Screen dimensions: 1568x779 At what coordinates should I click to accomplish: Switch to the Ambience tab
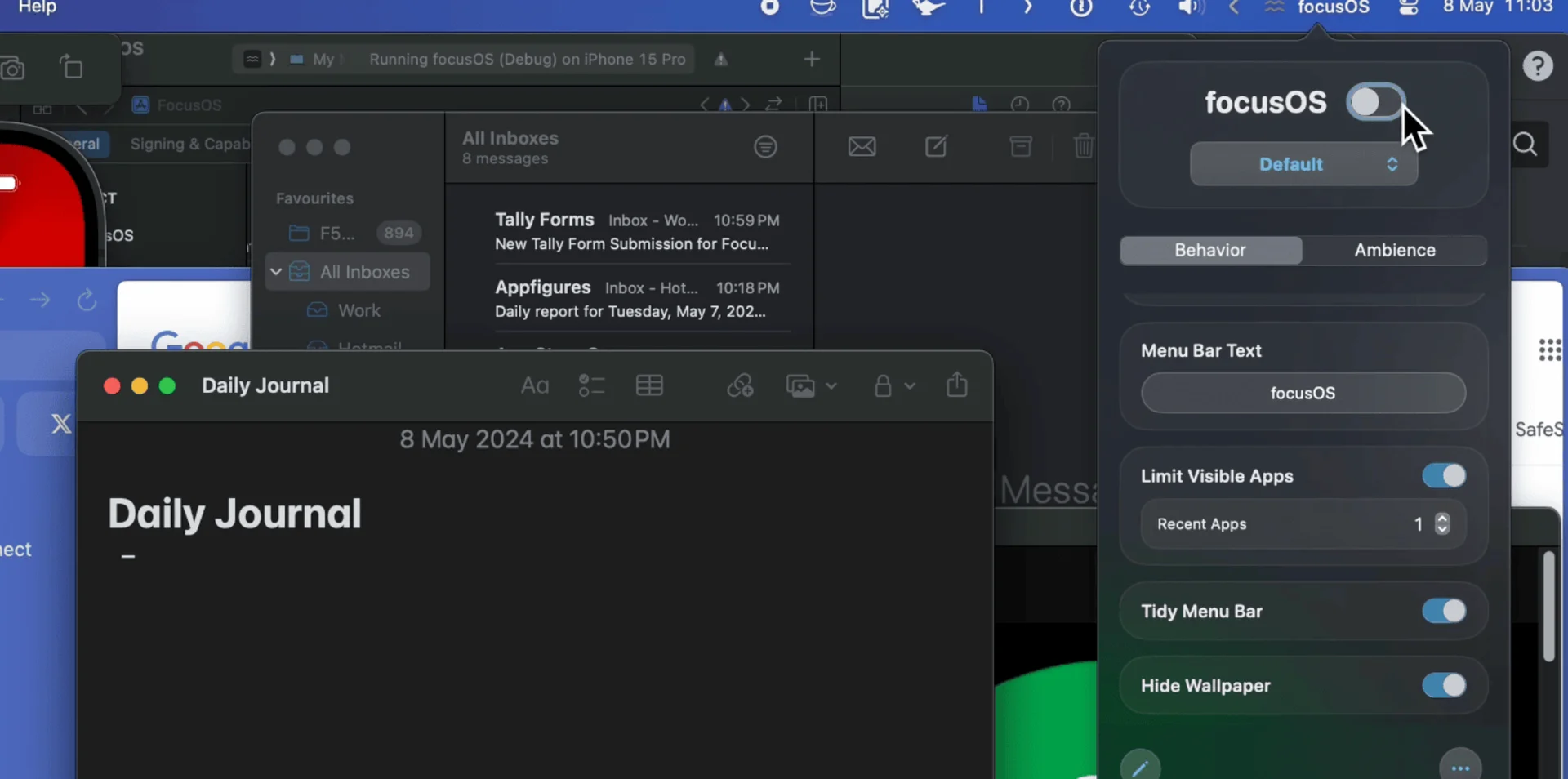coord(1395,250)
